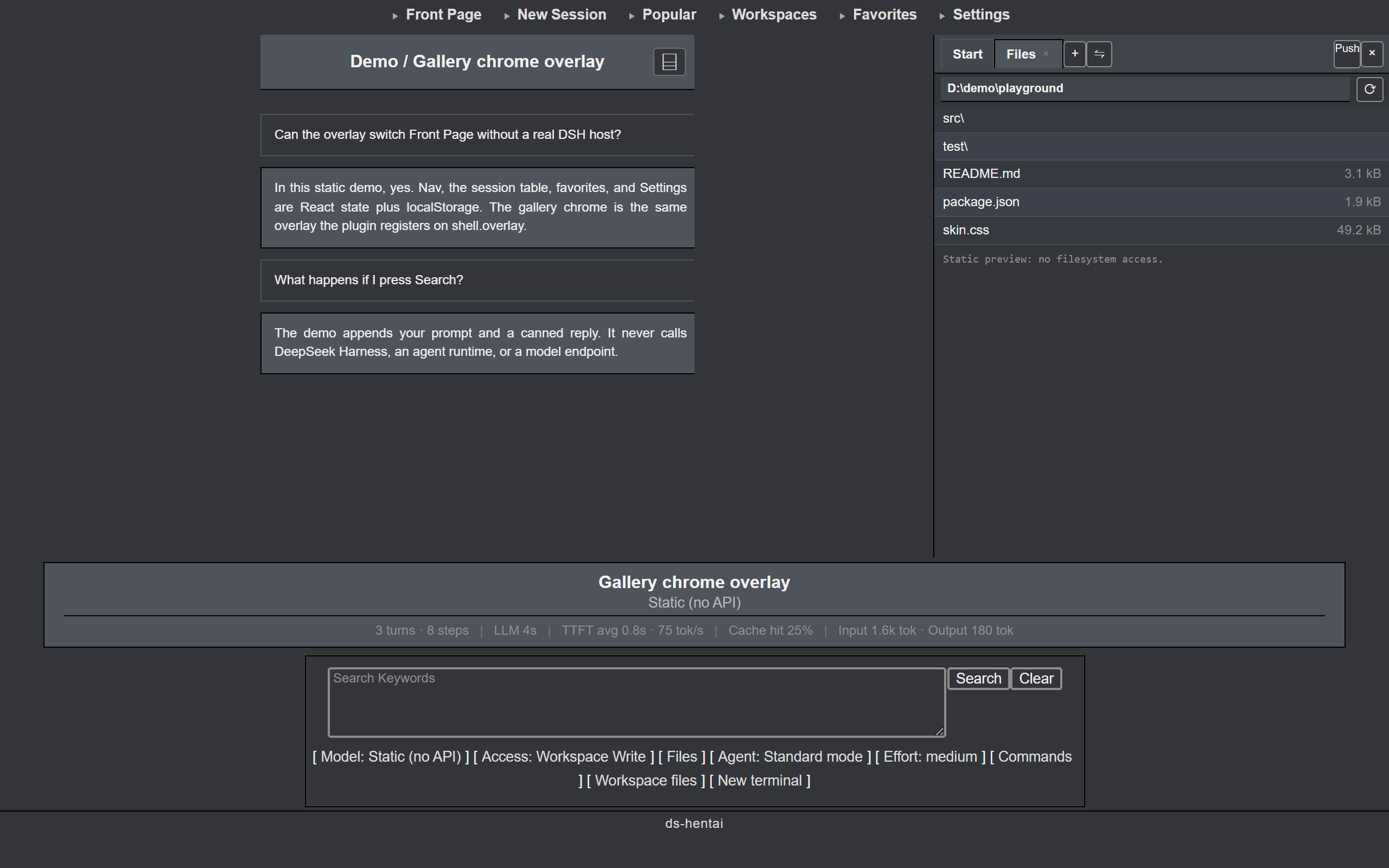The width and height of the screenshot is (1389, 868).
Task: Open the Access: Workspace Write selector
Action: tap(564, 757)
